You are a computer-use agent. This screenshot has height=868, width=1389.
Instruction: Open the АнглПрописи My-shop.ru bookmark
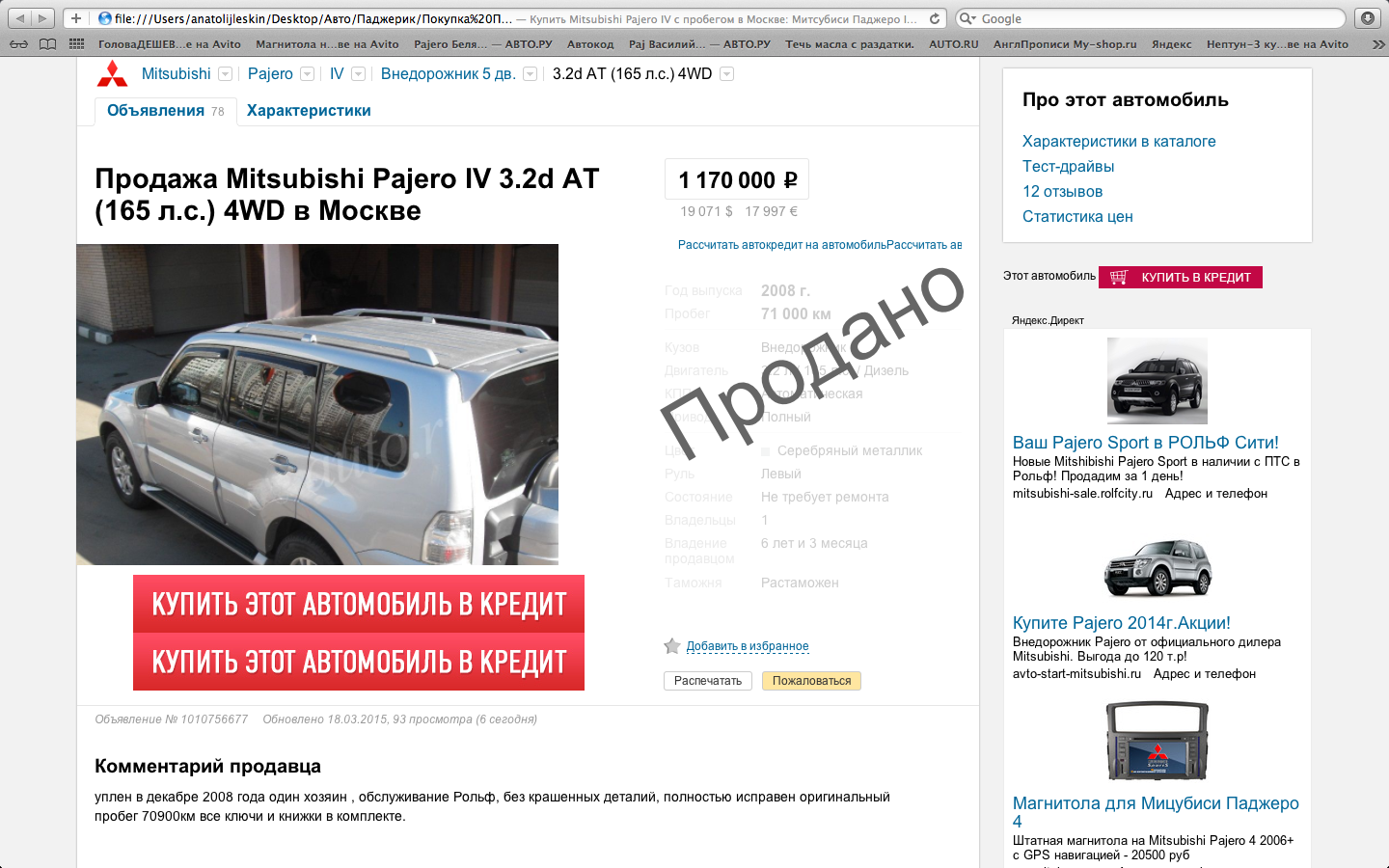tap(1065, 44)
